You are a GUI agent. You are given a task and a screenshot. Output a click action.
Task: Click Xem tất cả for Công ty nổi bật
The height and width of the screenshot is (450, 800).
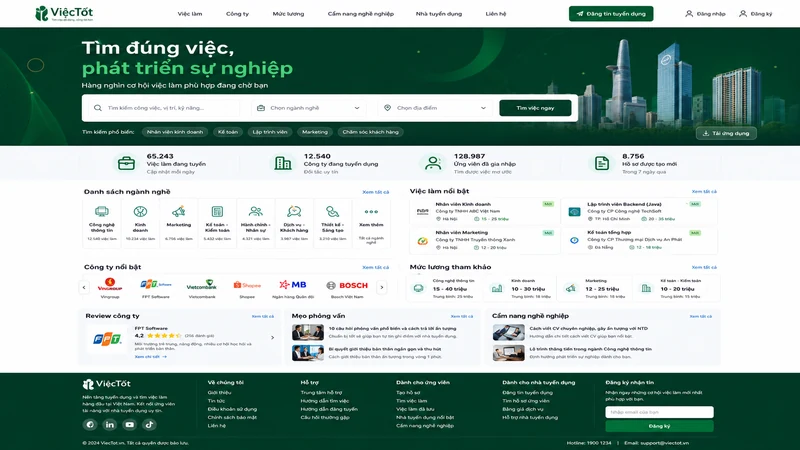coord(376,267)
